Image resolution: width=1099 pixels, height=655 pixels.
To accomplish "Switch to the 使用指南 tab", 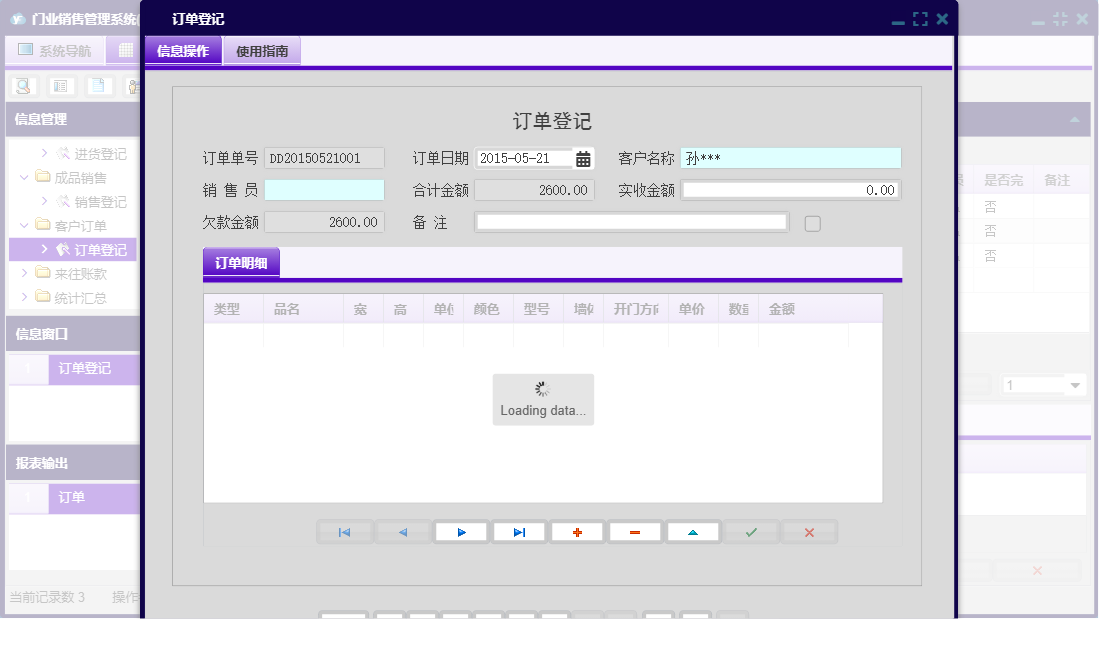I will (x=263, y=50).
